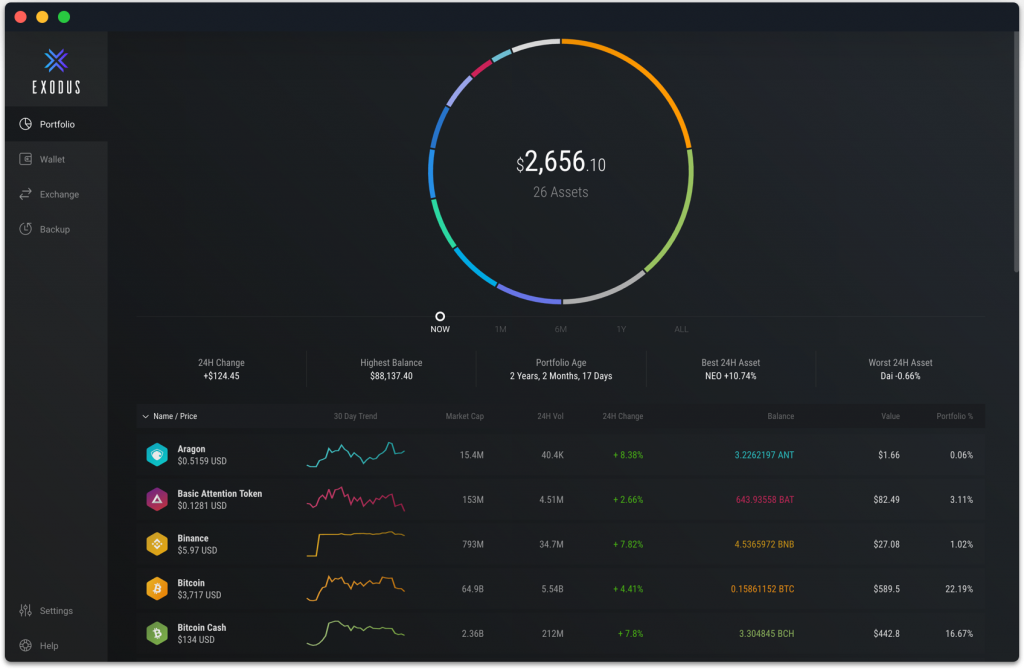This screenshot has height=669, width=1024.
Task: Click the Binance 30 day trend chart
Action: 355,544
